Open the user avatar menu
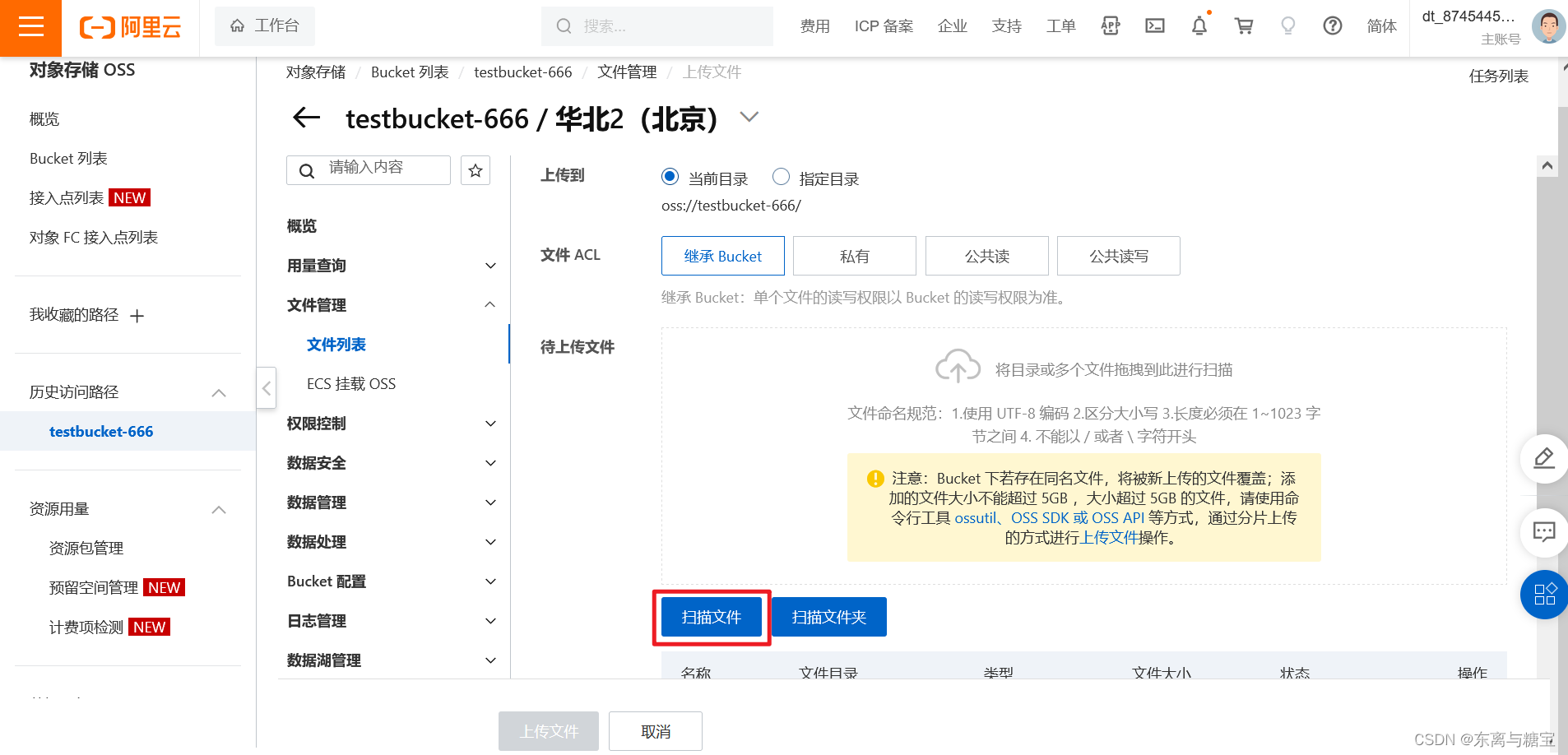The height and width of the screenshot is (755, 1568). click(x=1548, y=26)
